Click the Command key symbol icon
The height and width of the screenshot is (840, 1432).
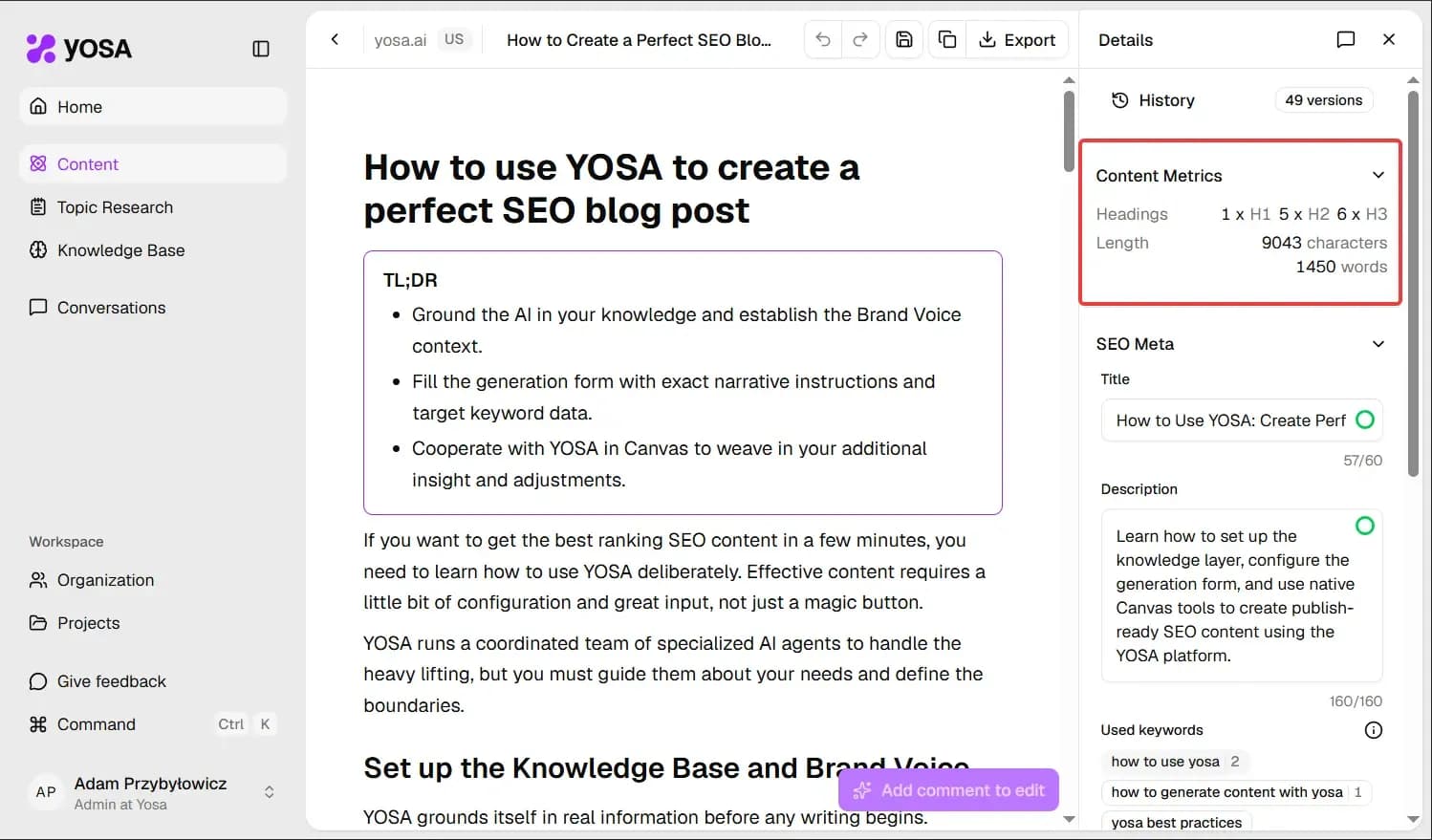click(38, 724)
